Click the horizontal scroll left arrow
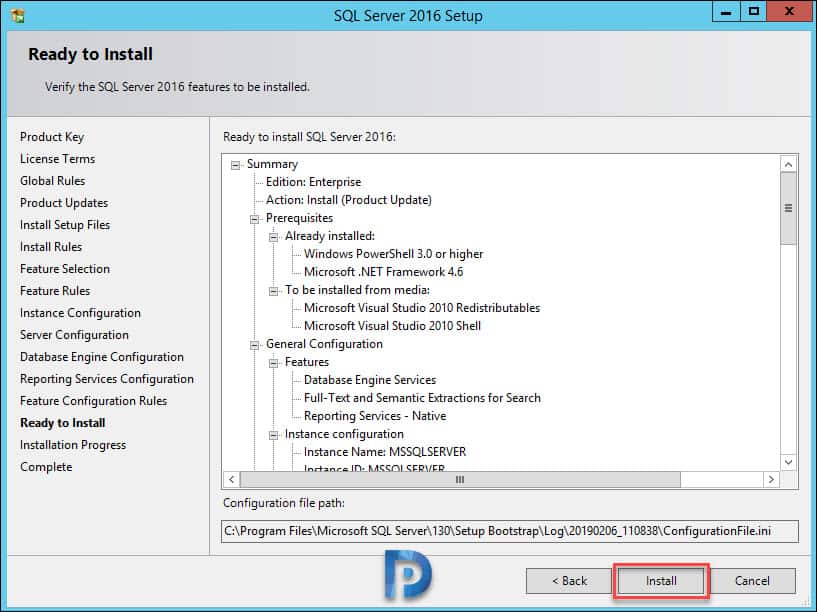Viewport: 817px width, 612px height. click(231, 479)
